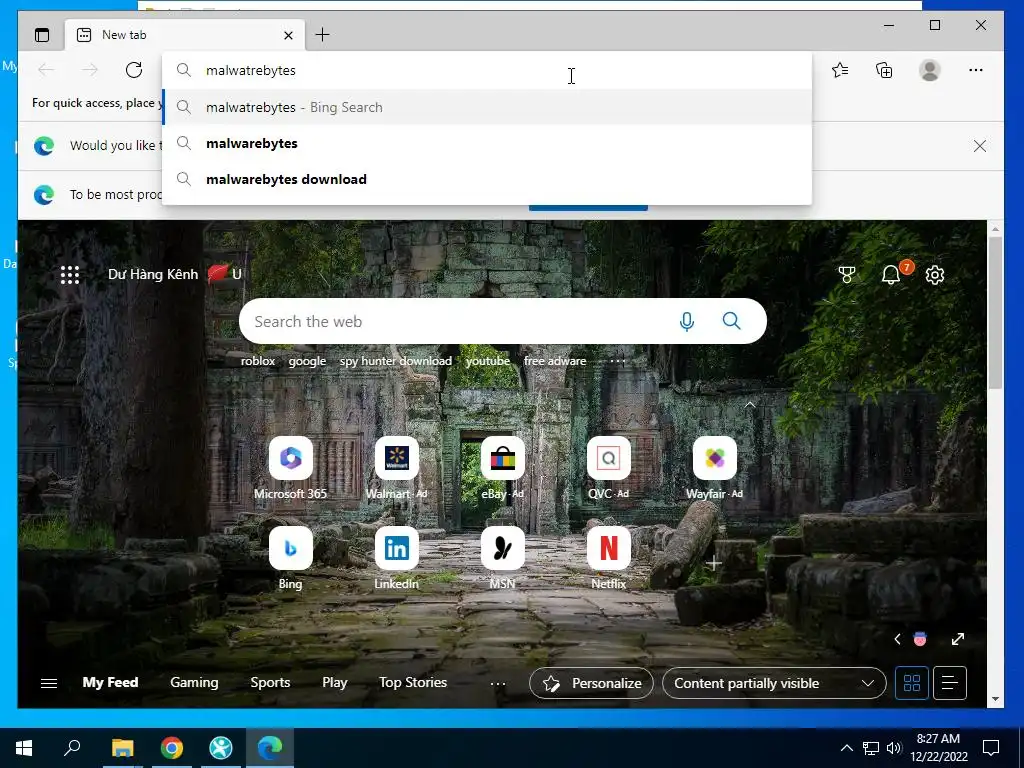This screenshot has width=1024, height=768.
Task: Click the browser Back arrow
Action: (46, 70)
